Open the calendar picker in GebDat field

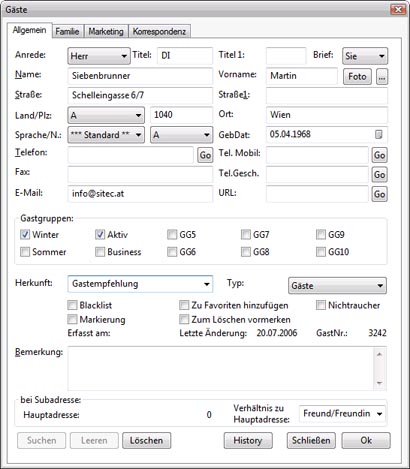point(378,135)
